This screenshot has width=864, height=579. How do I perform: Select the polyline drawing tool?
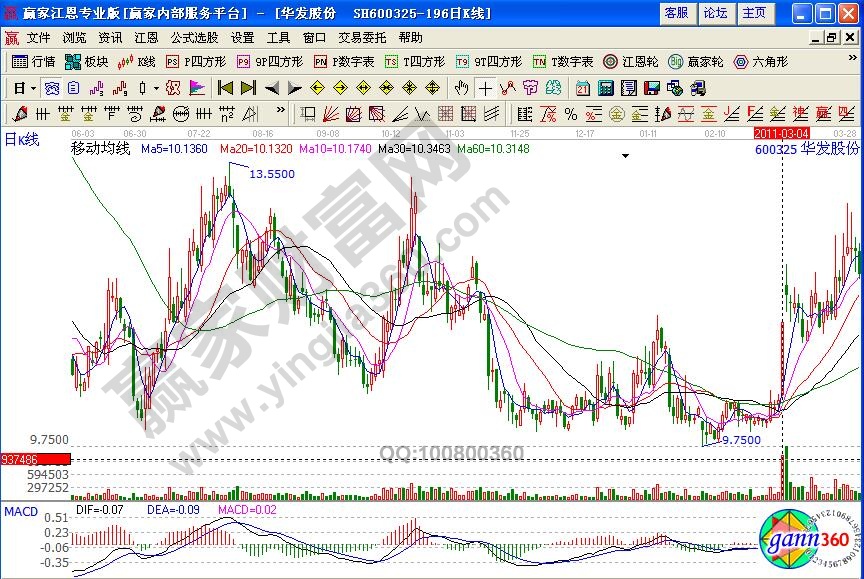point(507,88)
